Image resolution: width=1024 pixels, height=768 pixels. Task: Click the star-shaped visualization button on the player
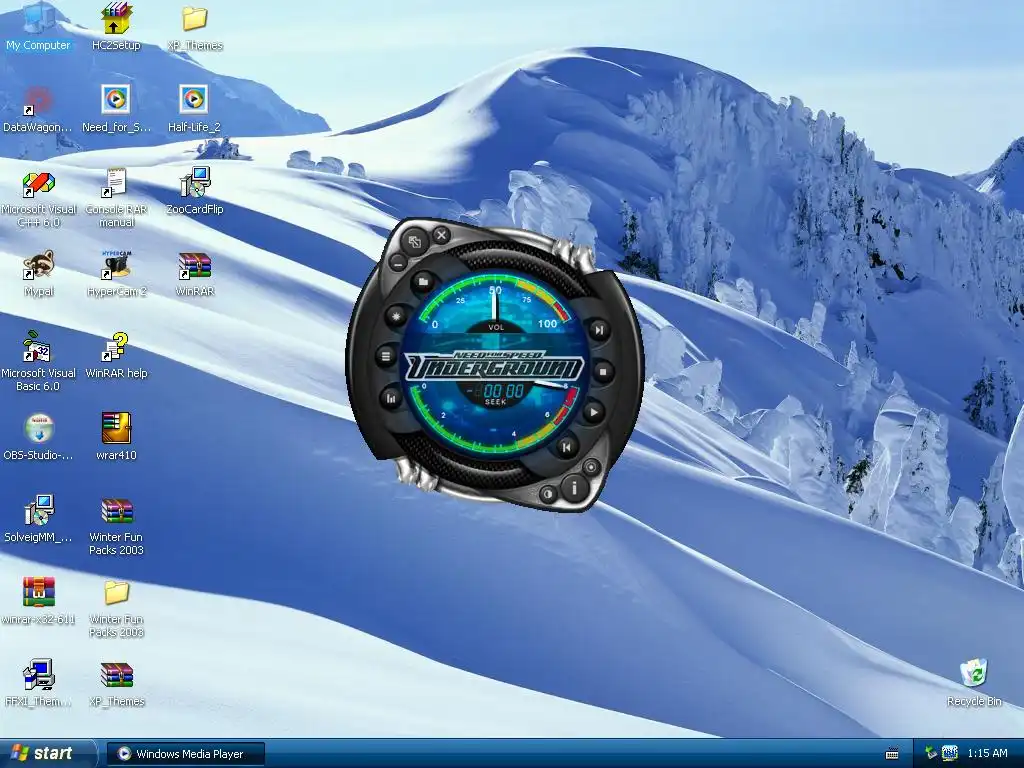[x=396, y=317]
